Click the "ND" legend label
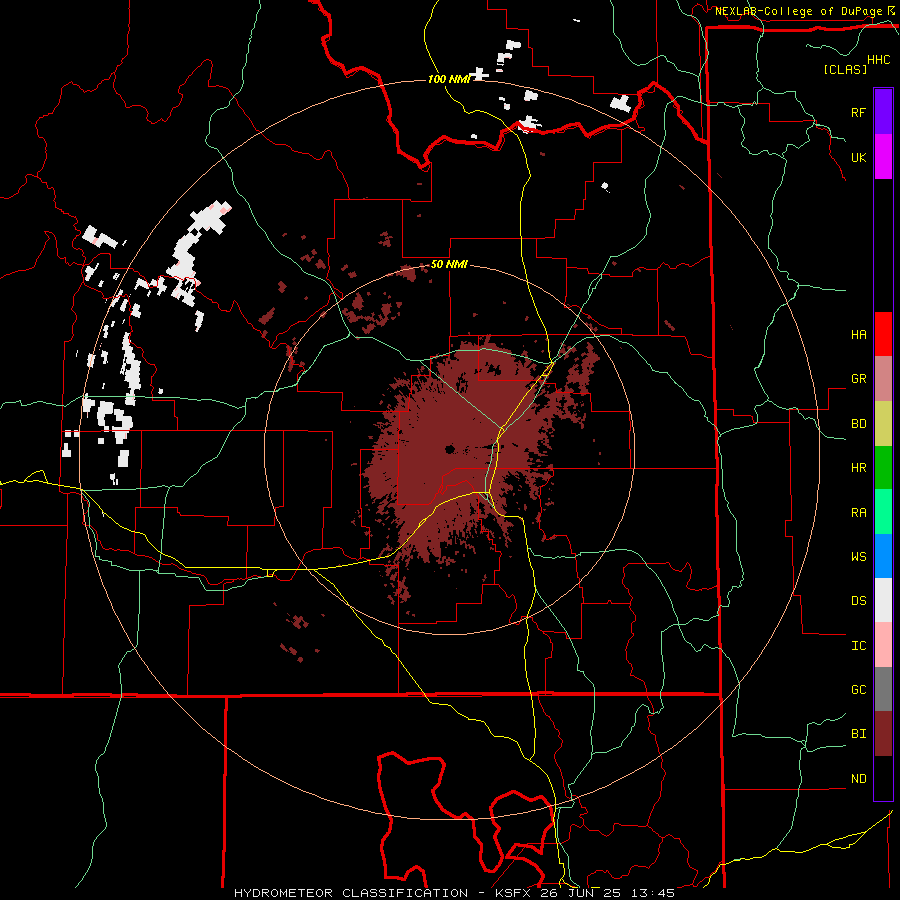 (858, 779)
